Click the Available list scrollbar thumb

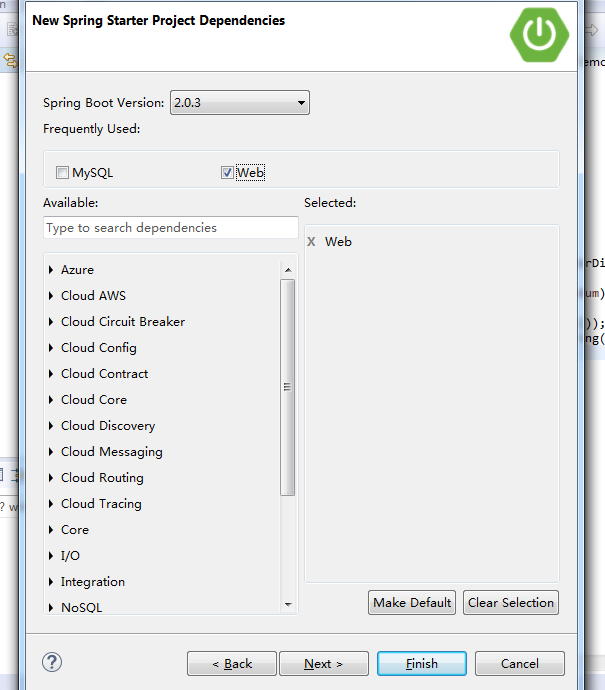click(287, 387)
